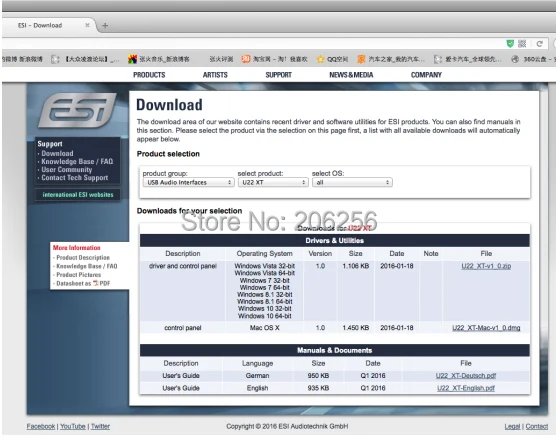Open Knowledge Base / FAQ under More Information
The height and width of the screenshot is (441, 556).
tap(87, 266)
